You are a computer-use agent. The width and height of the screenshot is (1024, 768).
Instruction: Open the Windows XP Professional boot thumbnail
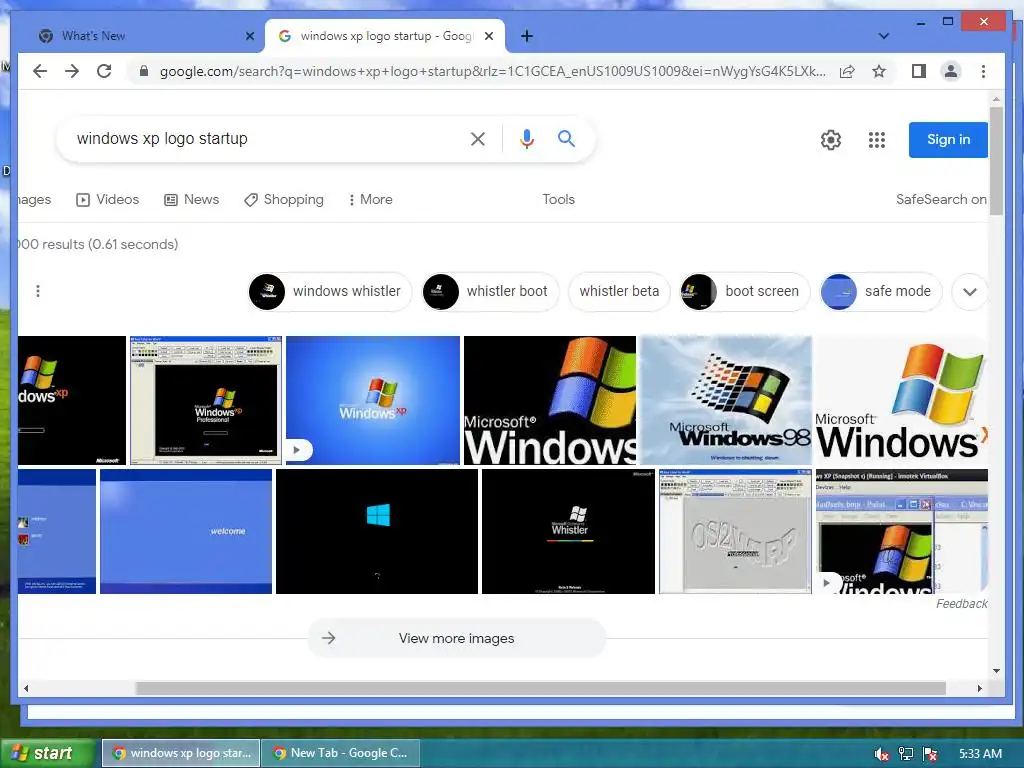(206, 400)
